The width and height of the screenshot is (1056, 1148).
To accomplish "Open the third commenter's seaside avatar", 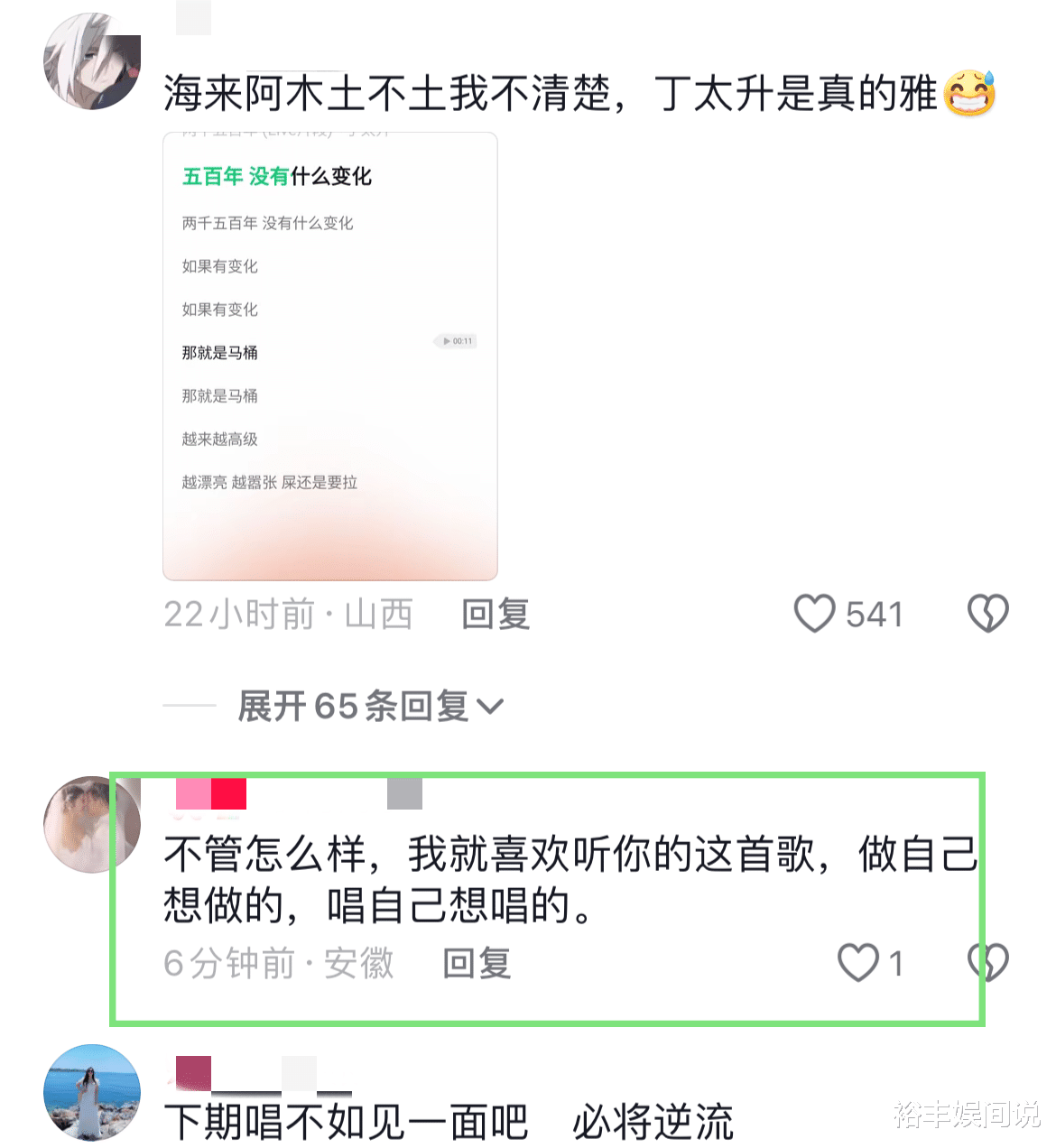I will tap(92, 1093).
